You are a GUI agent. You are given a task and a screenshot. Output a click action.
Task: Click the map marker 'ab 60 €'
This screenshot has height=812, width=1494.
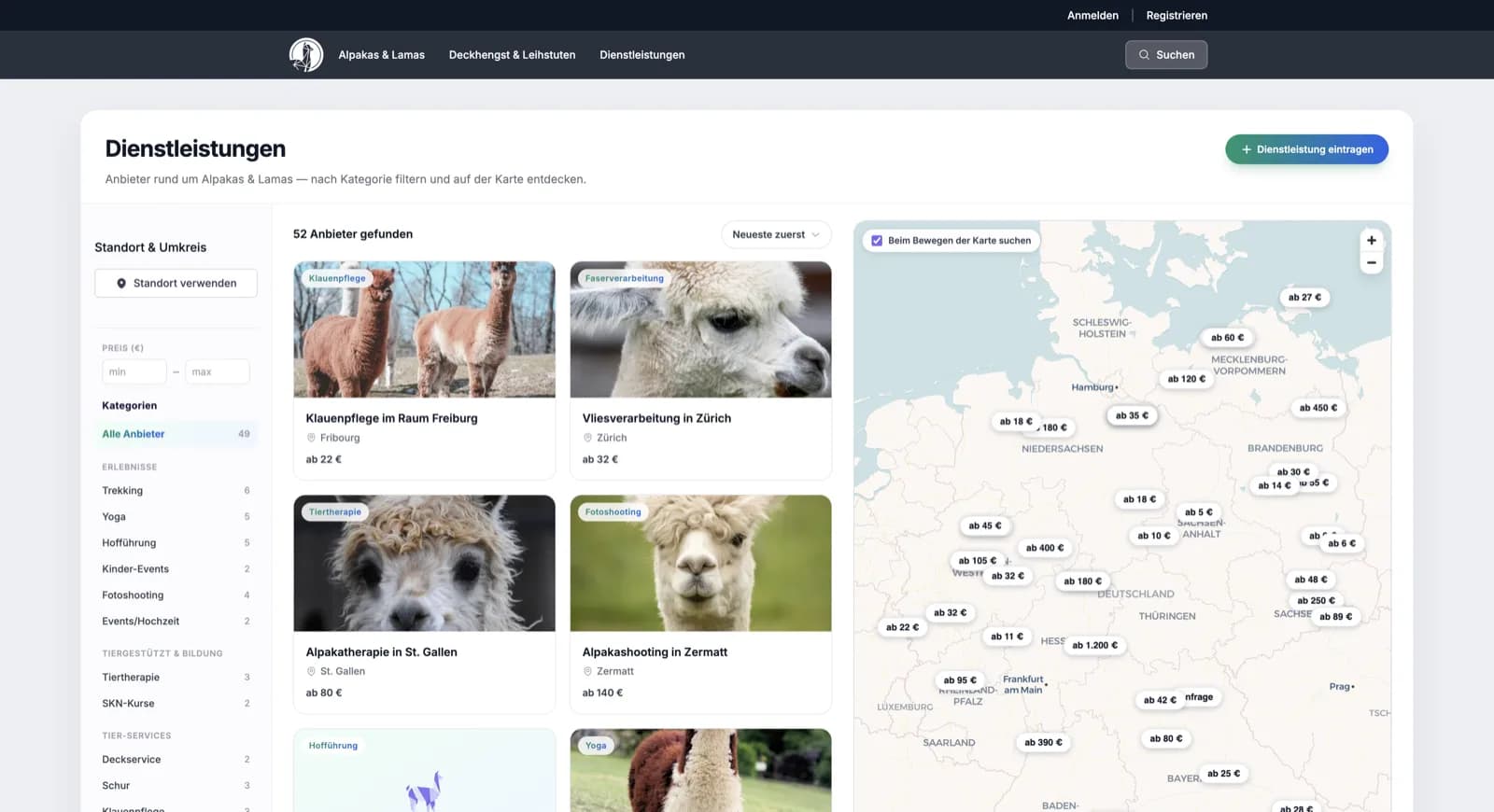[x=1227, y=338]
